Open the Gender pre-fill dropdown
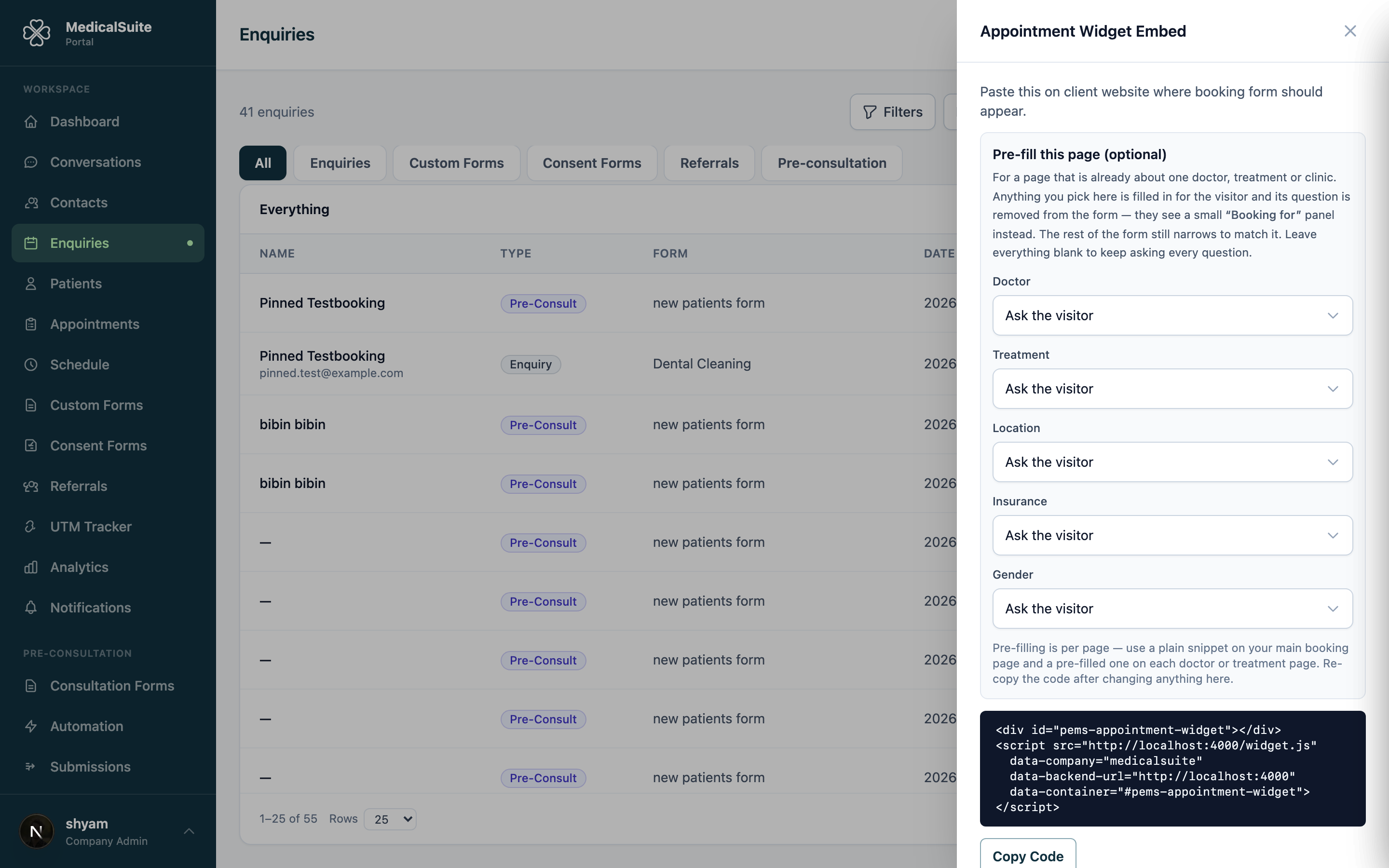1389x868 pixels. pyautogui.click(x=1172, y=609)
